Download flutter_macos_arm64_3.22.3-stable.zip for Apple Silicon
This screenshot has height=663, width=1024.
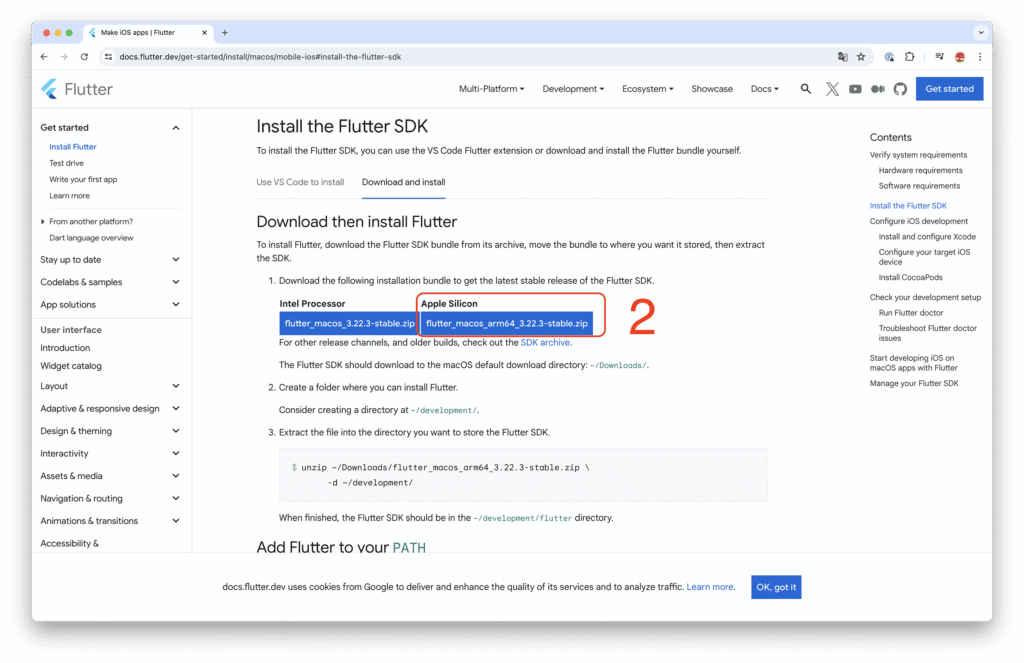click(x=507, y=323)
